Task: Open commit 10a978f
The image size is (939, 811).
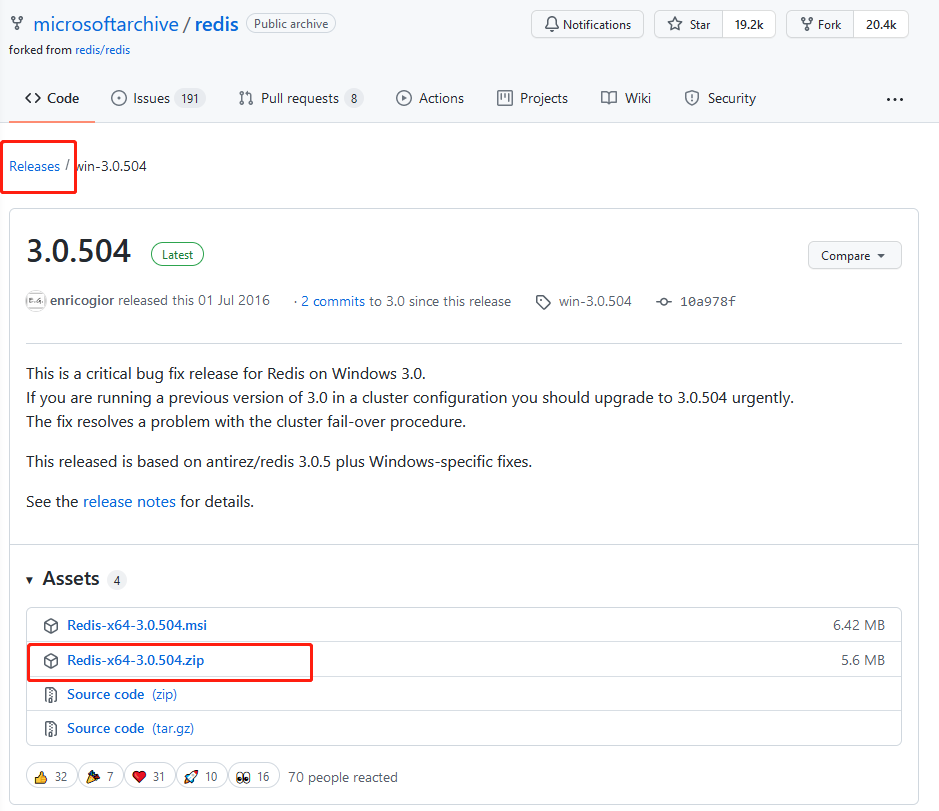Action: (708, 301)
